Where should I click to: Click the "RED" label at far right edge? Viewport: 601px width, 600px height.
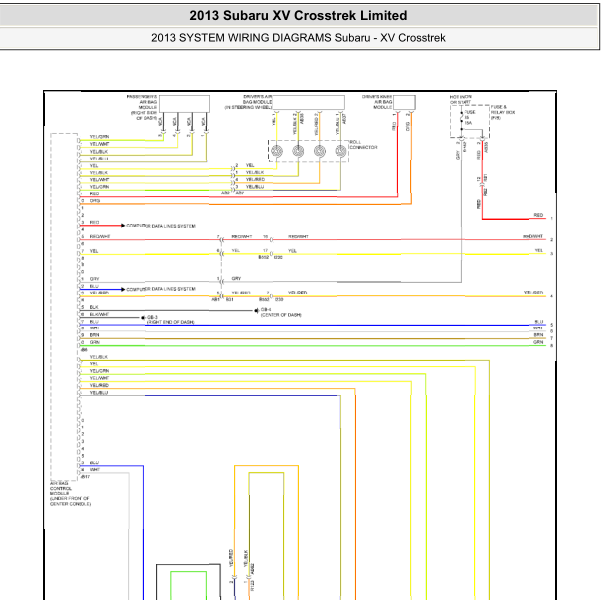tap(538, 215)
